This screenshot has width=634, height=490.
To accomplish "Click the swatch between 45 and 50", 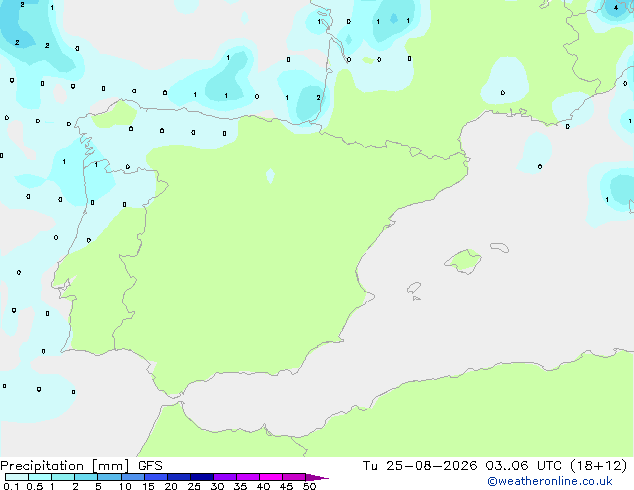I will coord(294,477).
